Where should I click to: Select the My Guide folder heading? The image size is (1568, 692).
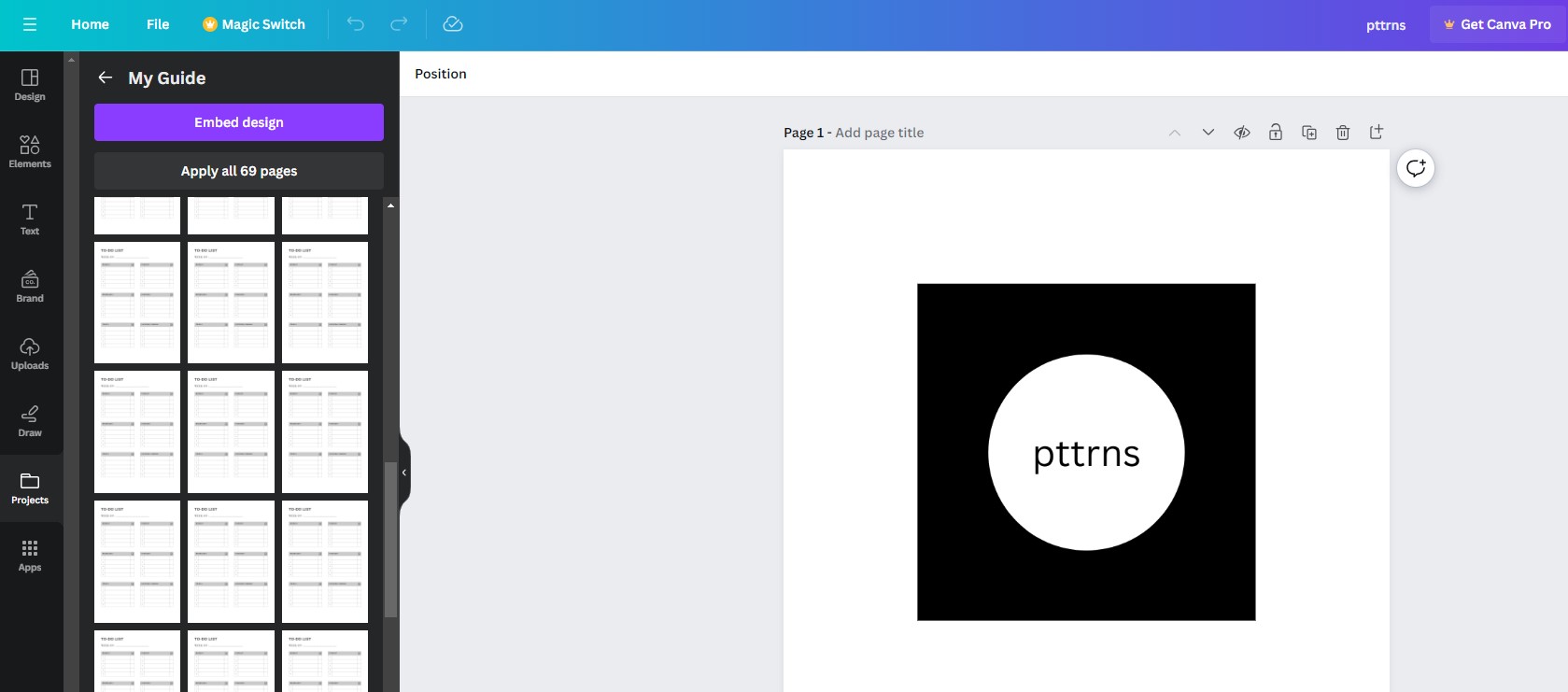(167, 78)
